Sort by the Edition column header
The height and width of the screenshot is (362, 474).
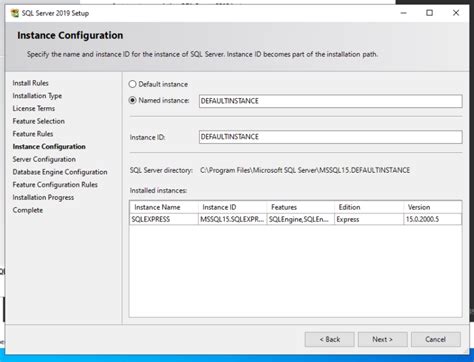pos(369,207)
